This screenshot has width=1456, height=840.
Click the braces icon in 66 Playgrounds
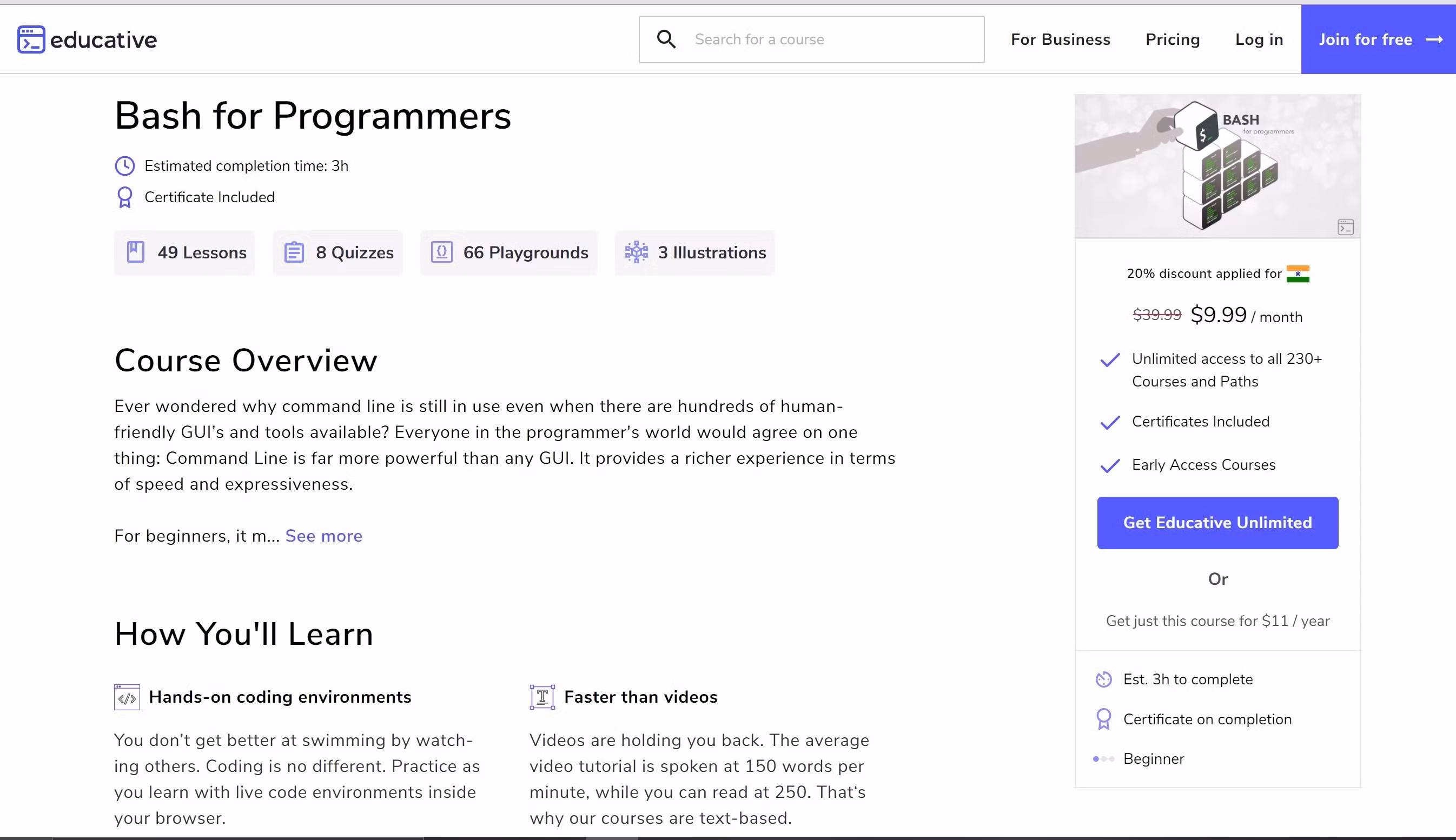(x=441, y=252)
